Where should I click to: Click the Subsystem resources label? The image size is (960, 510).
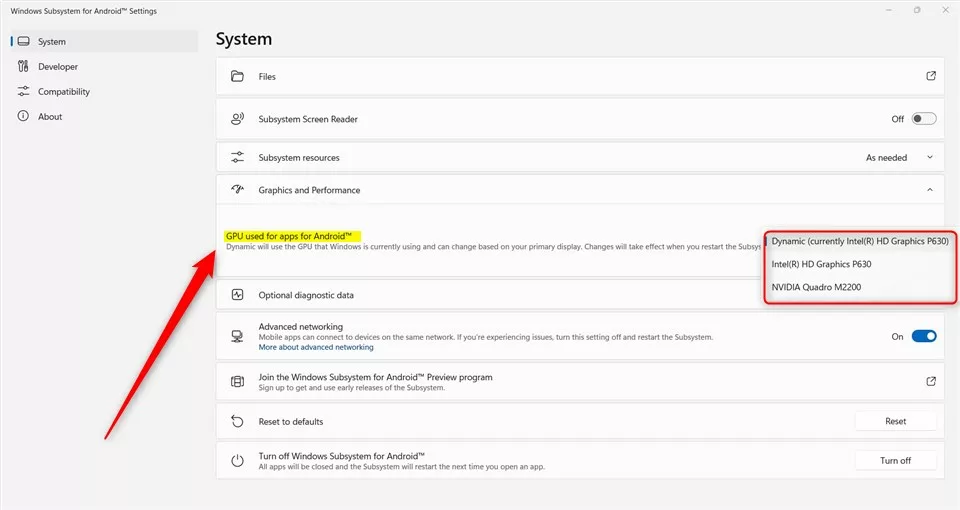(299, 157)
